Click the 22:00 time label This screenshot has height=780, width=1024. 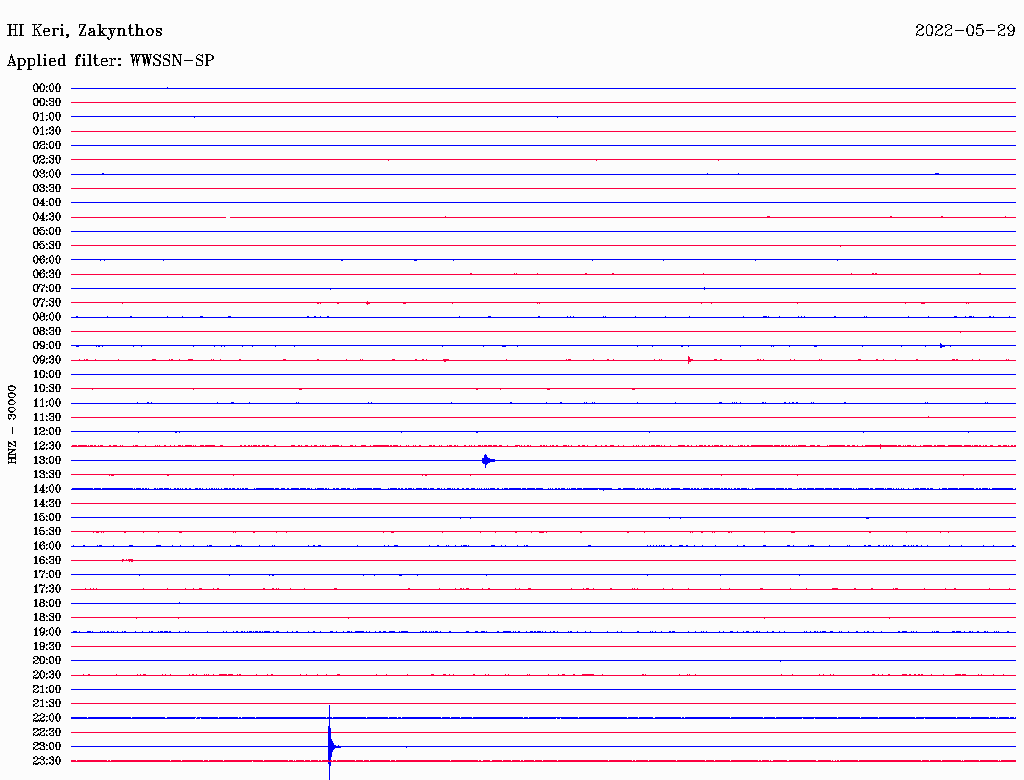pyautogui.click(x=47, y=718)
